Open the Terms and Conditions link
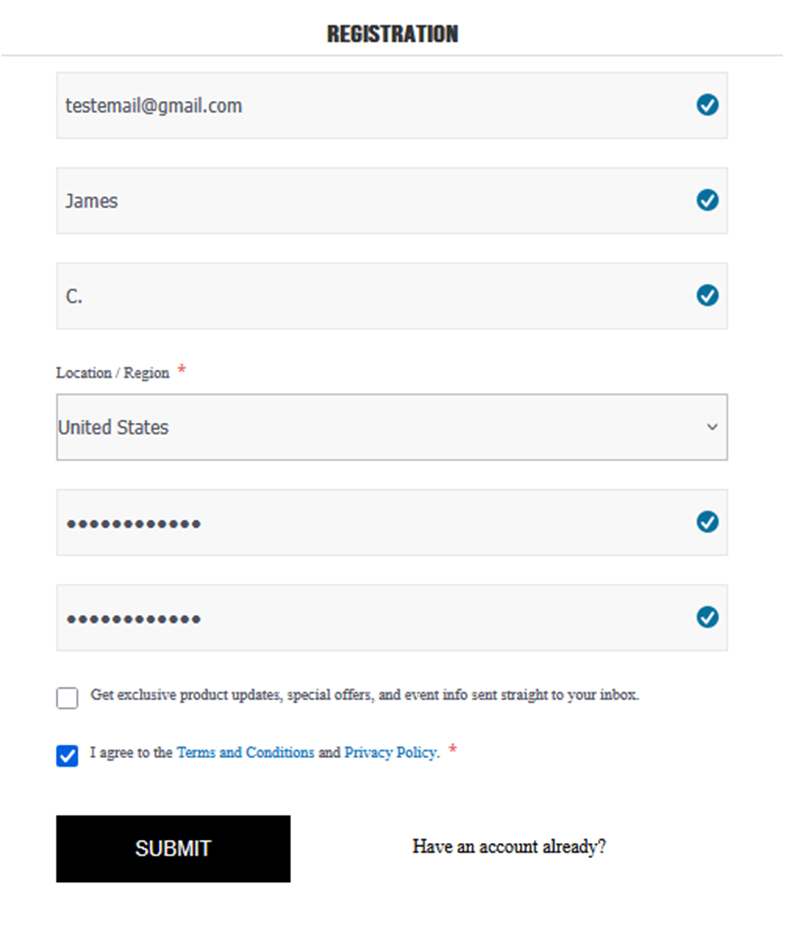Screen dimensions: 789x945 [x=245, y=753]
